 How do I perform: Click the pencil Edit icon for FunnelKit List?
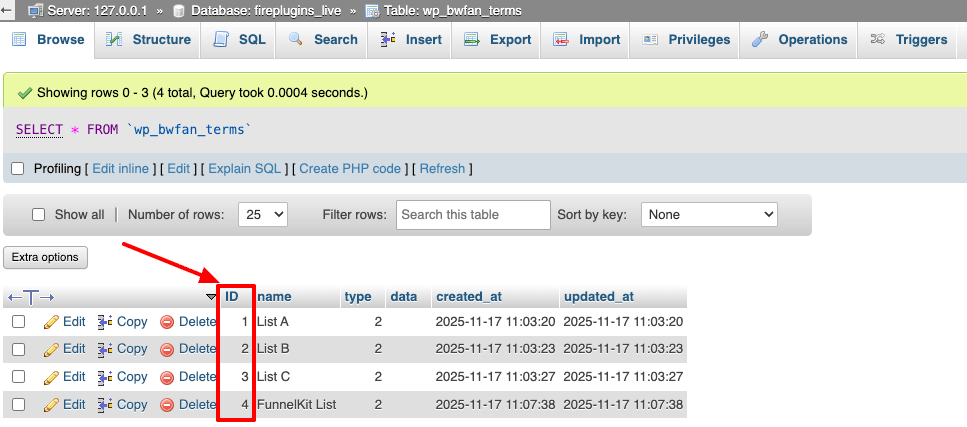[52, 405]
